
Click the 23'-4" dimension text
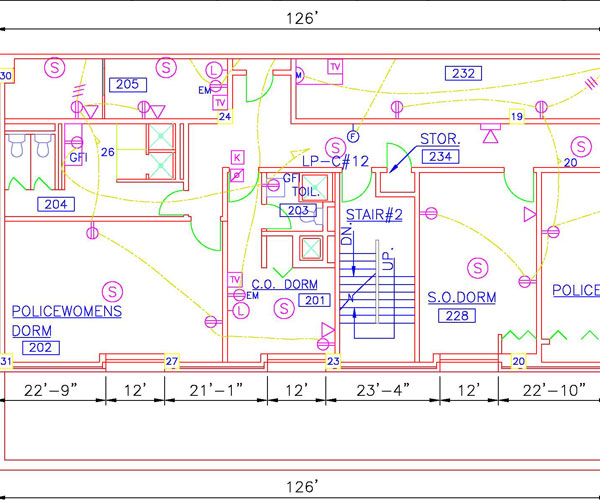(x=383, y=391)
